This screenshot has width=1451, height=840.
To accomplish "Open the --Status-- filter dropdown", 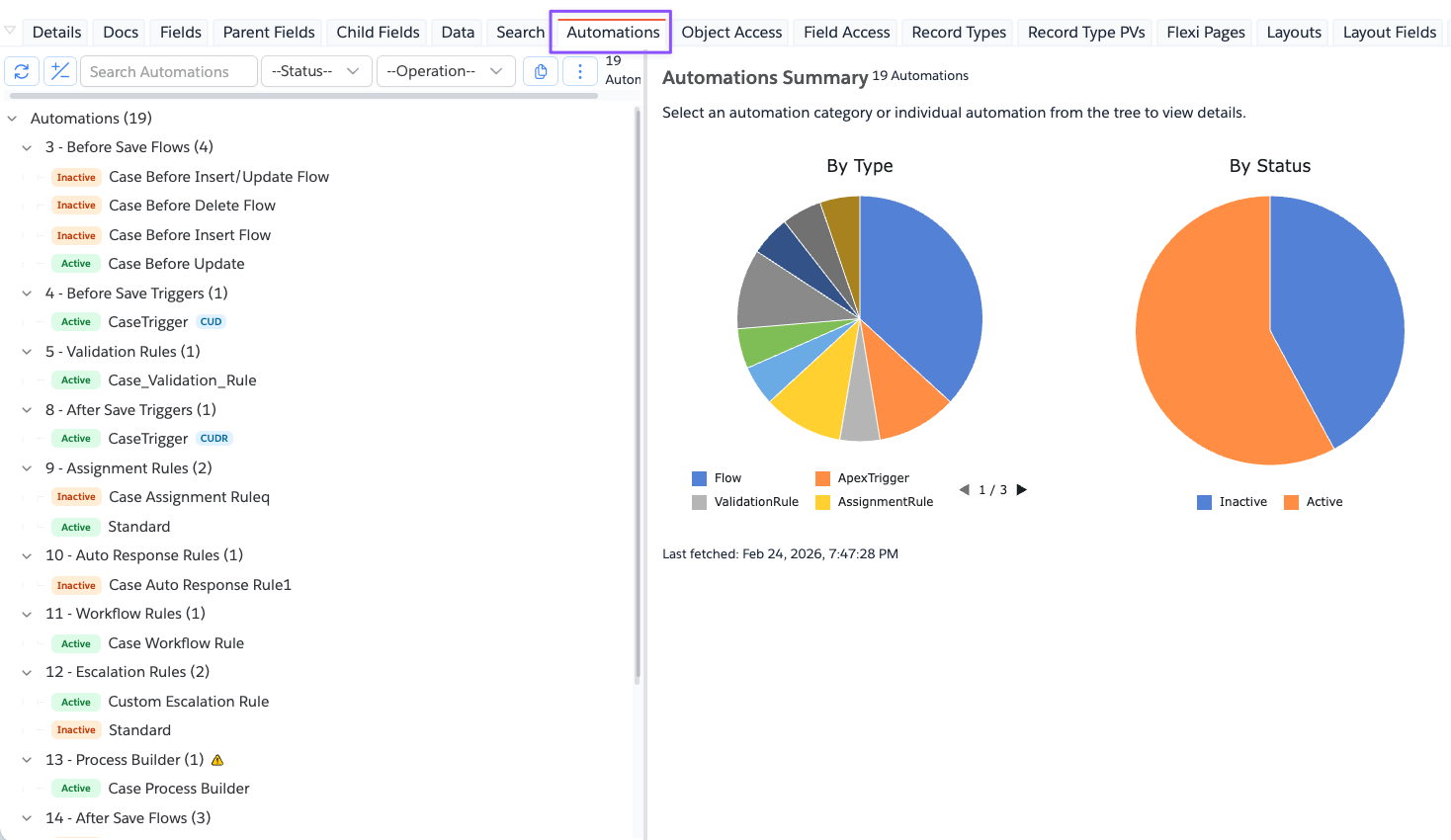I will pos(316,71).
